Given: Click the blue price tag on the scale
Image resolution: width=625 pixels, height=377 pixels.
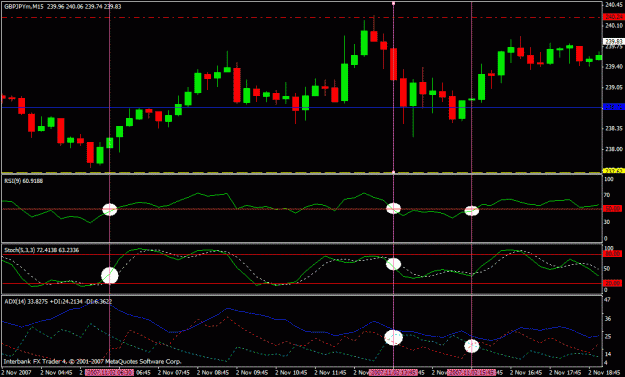Looking at the screenshot, I should (614, 107).
